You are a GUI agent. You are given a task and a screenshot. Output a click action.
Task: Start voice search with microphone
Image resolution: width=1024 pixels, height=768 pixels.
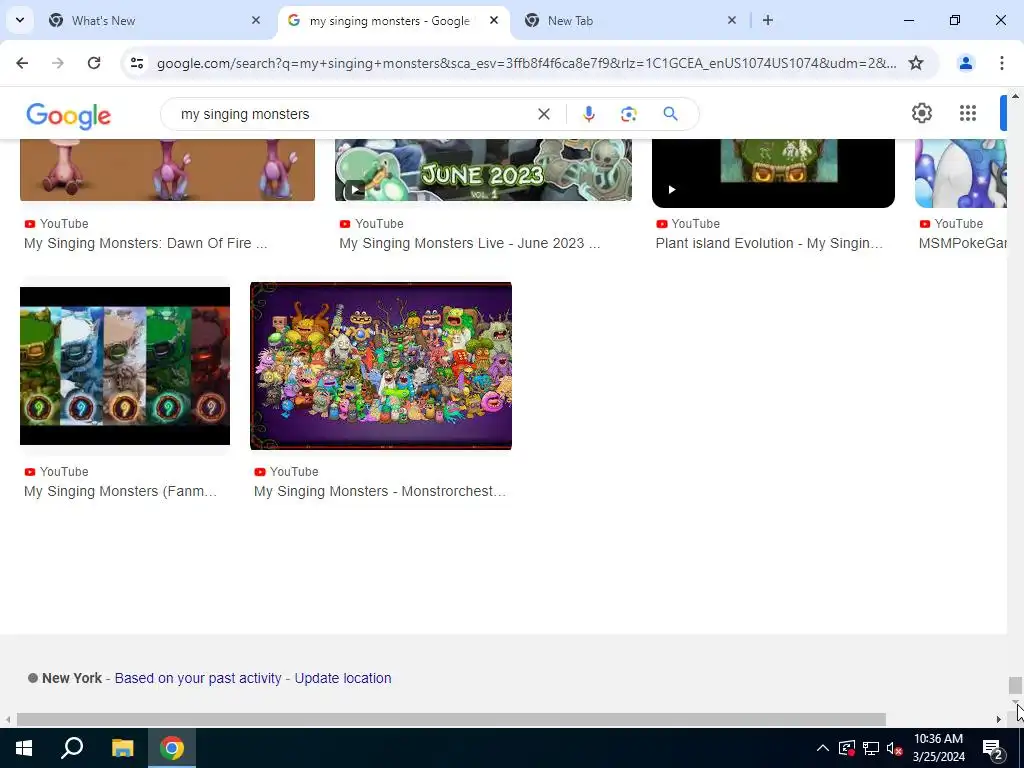588,114
